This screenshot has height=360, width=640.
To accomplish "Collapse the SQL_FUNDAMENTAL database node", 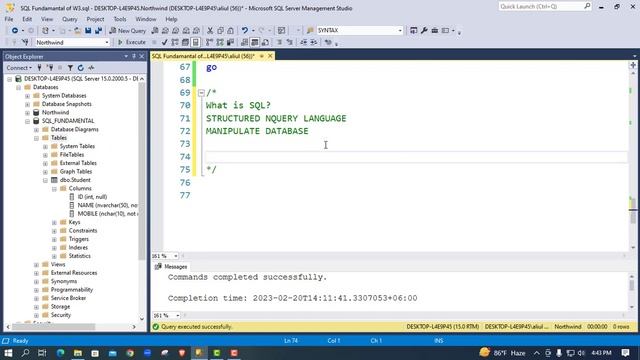I will 27,121.
